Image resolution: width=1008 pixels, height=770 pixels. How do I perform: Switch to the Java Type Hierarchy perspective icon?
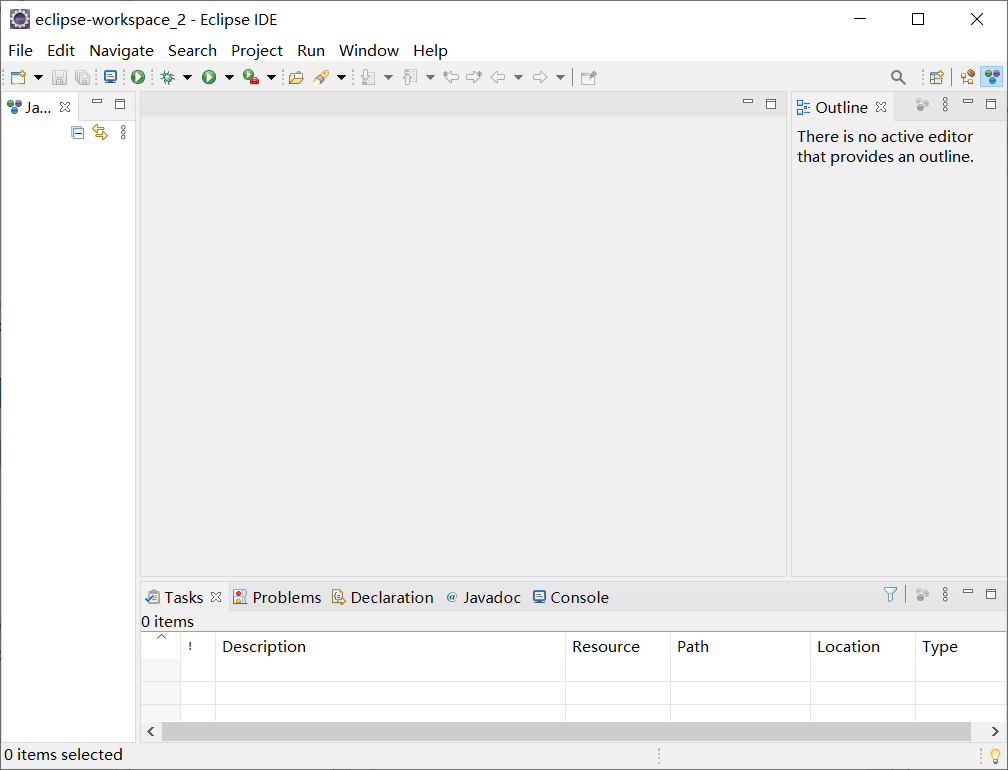click(x=968, y=78)
